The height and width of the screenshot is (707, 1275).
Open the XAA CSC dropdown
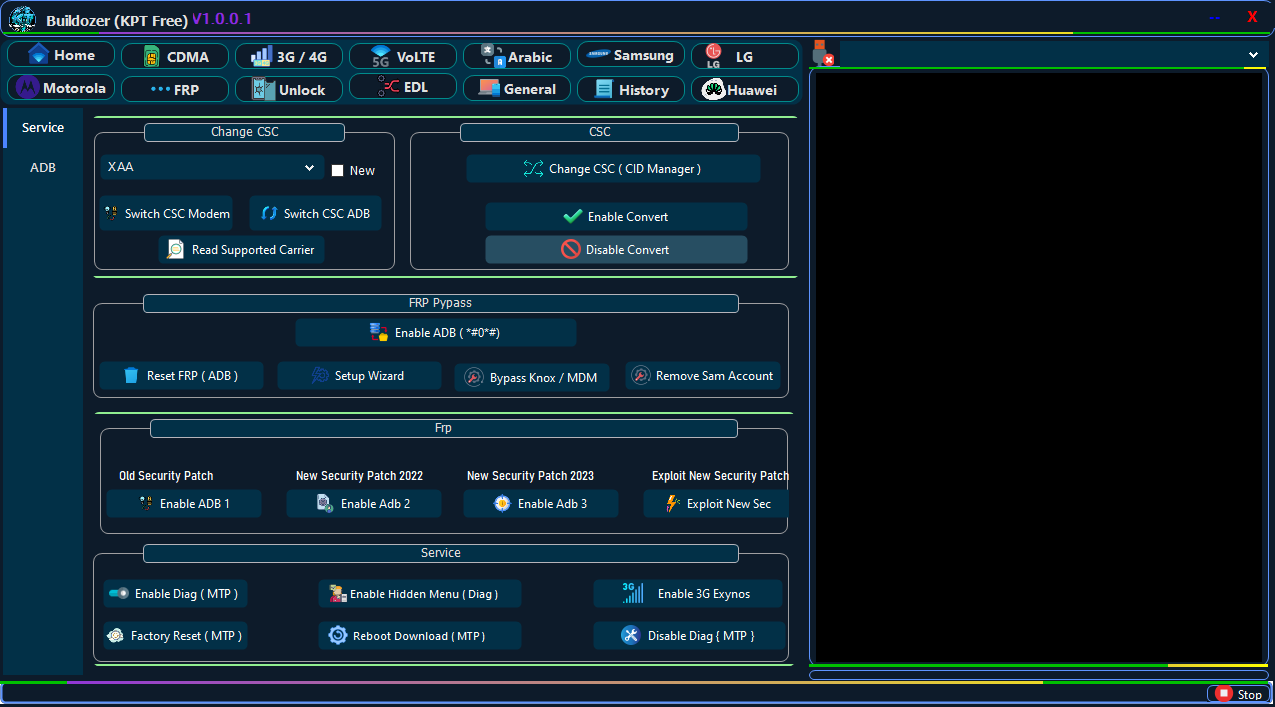211,168
